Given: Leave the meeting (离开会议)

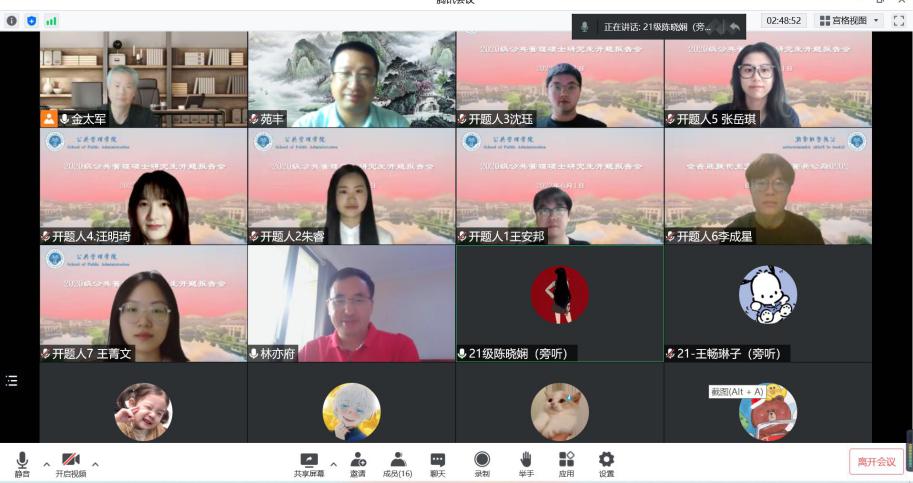Looking at the screenshot, I should point(876,461).
